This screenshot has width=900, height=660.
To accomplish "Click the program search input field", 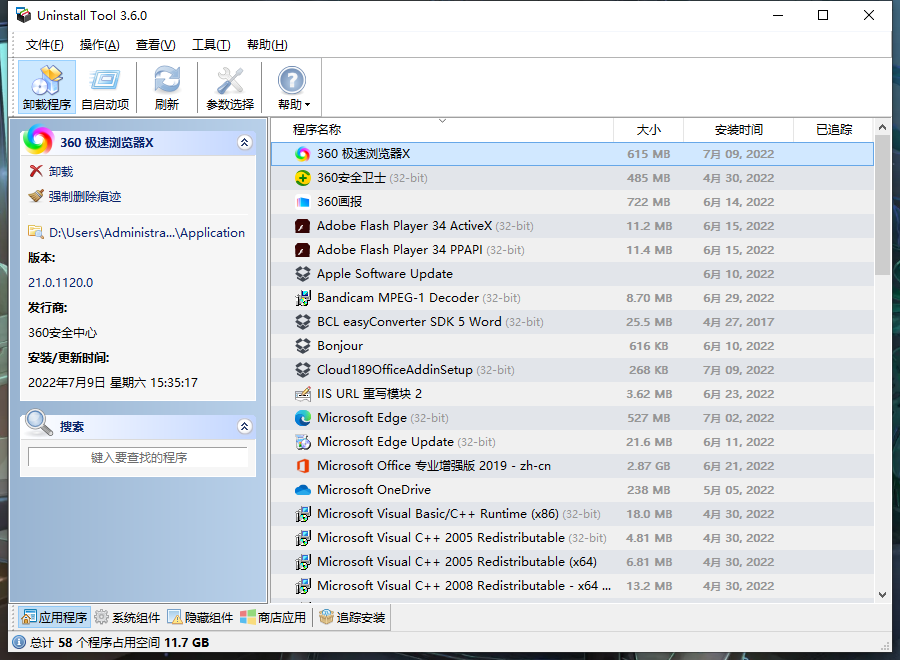I will point(138,457).
